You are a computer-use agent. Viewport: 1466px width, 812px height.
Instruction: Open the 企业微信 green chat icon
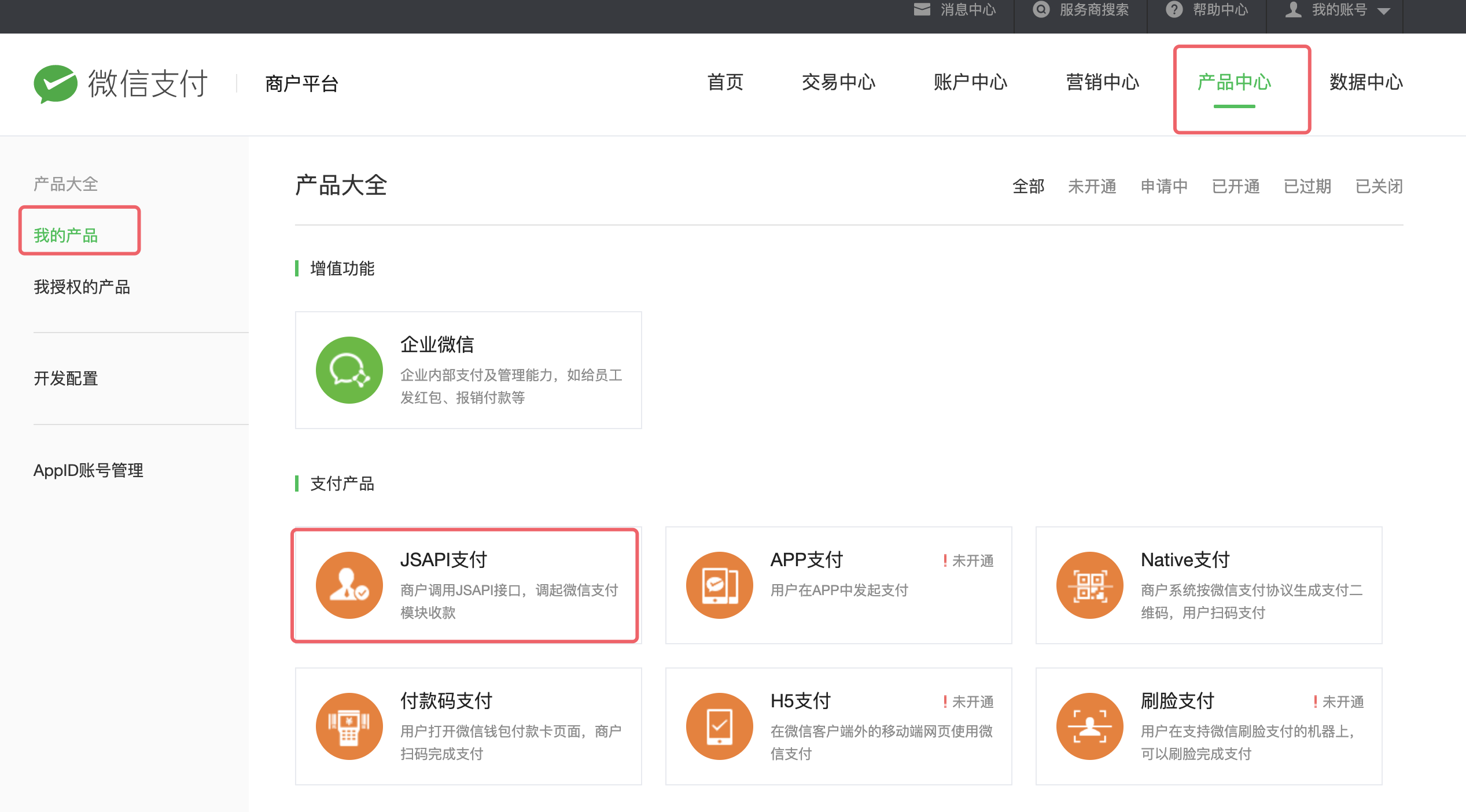349,370
